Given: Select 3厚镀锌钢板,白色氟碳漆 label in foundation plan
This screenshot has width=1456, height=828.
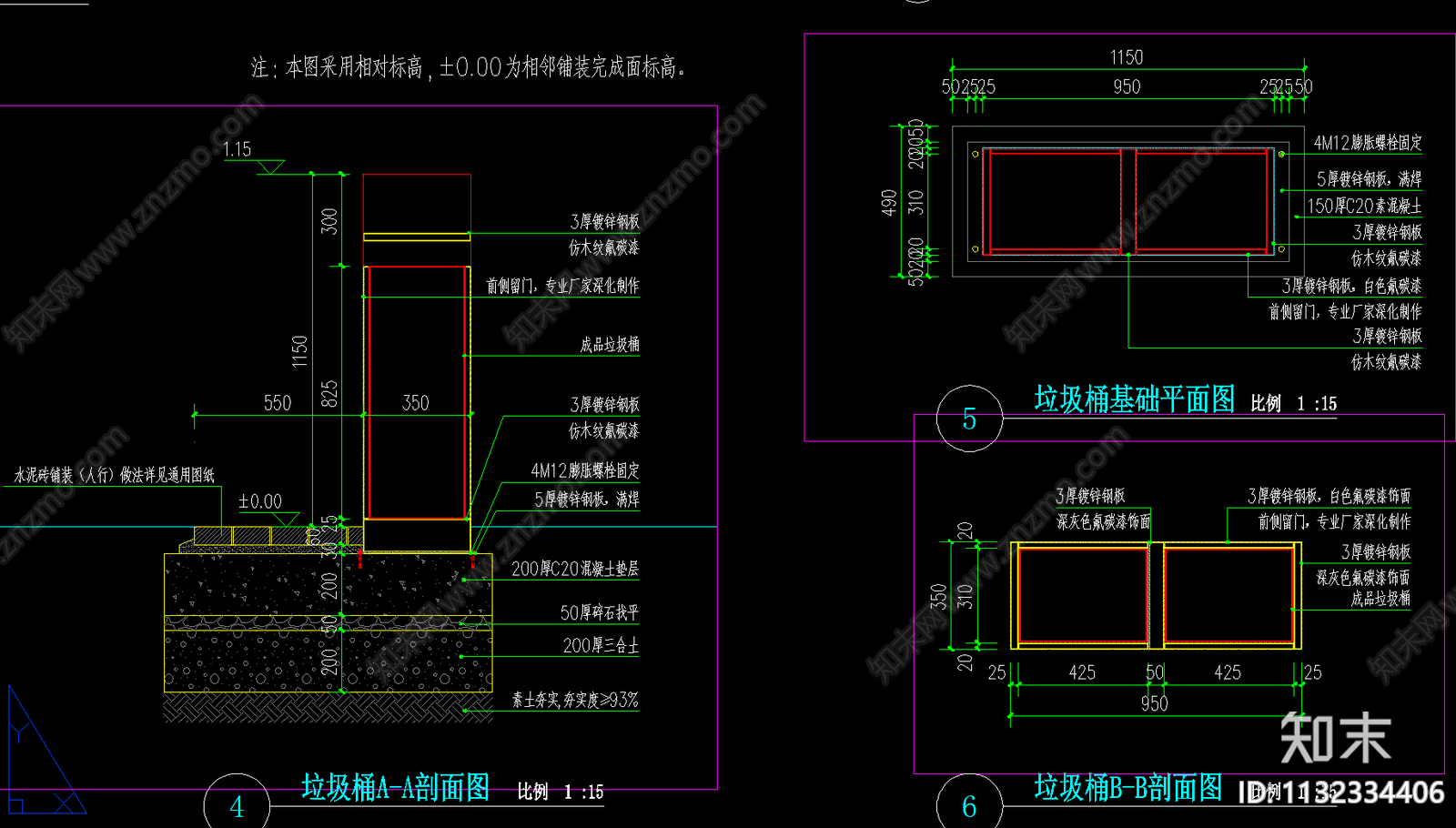Looking at the screenshot, I should (1351, 286).
